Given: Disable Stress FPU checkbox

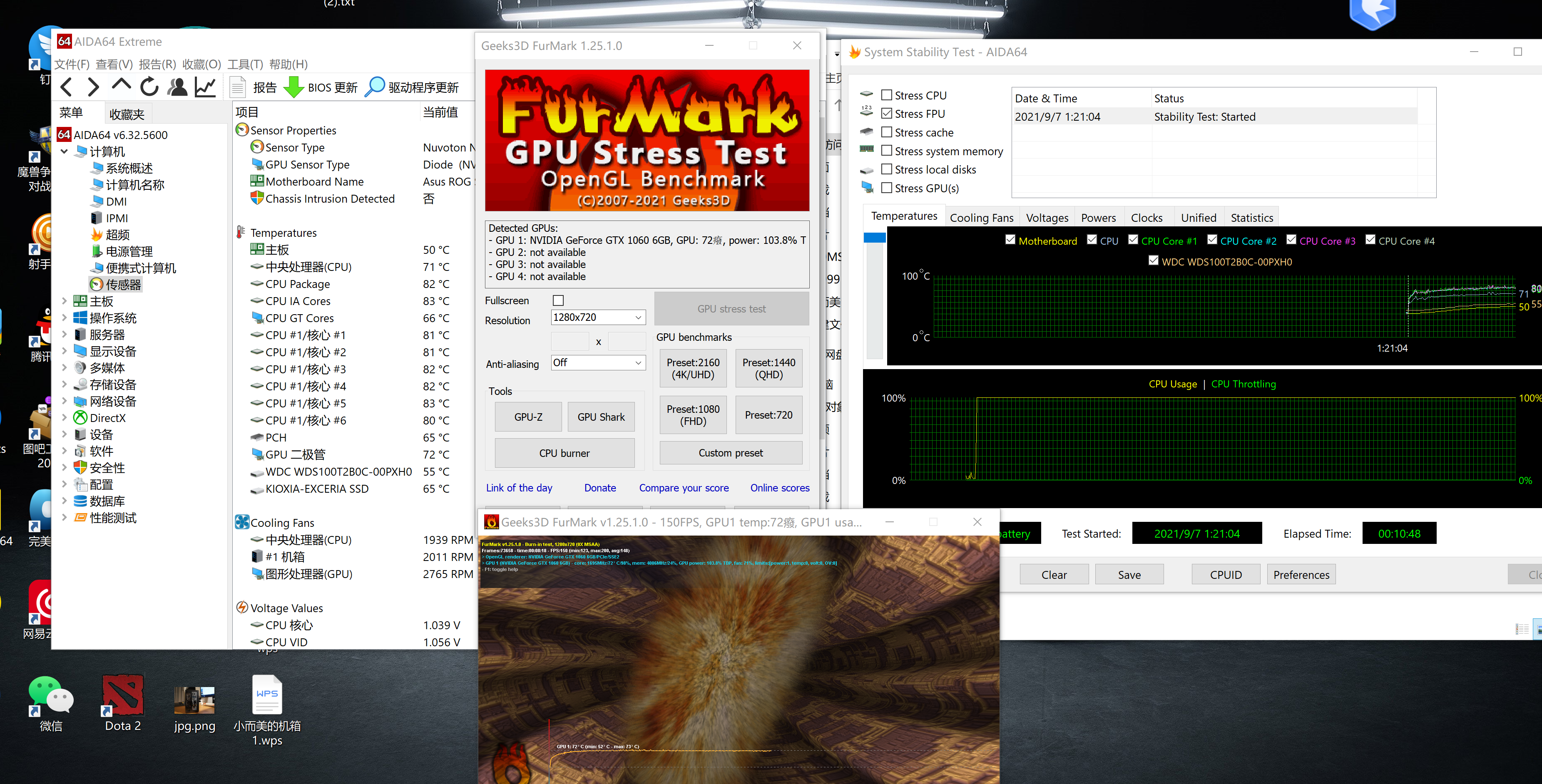Looking at the screenshot, I should click(887, 114).
